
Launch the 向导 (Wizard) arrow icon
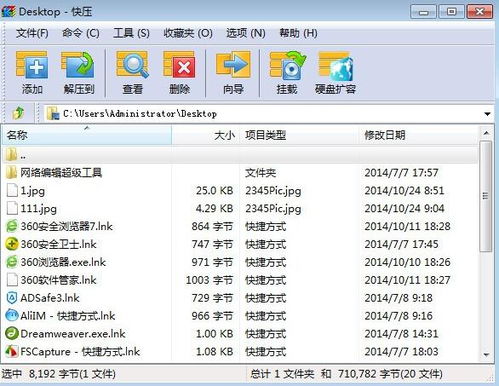[233, 64]
